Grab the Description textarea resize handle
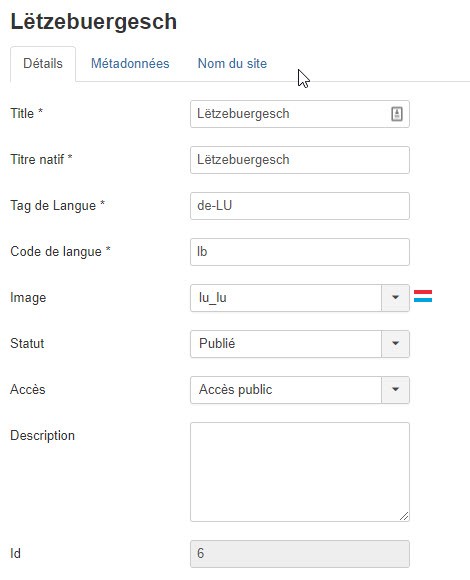Viewport: 470px width, 580px height. click(404, 516)
